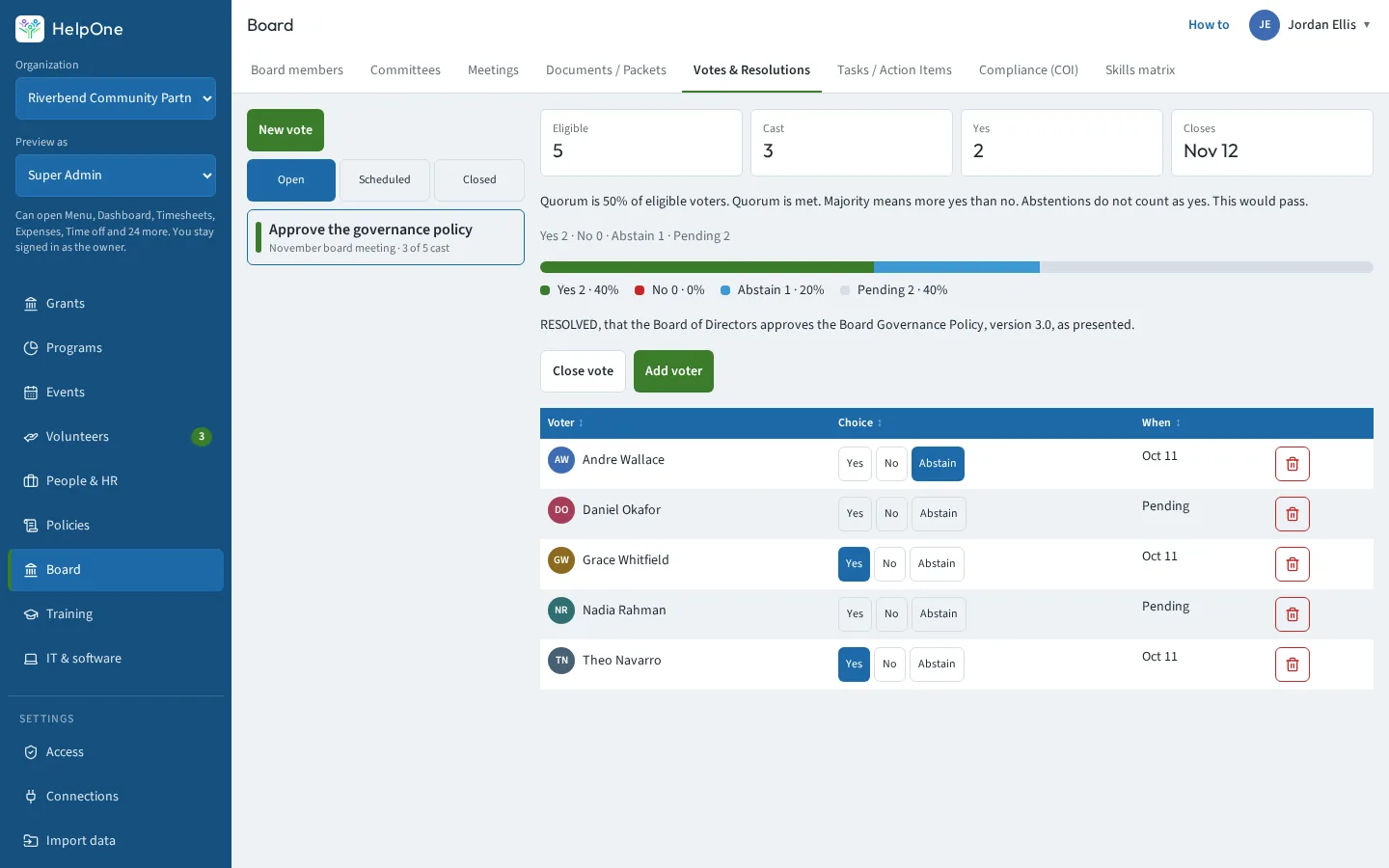Screen dimensions: 1389x868
Task: Change Theo Navarro's vote to No
Action: 889,665
